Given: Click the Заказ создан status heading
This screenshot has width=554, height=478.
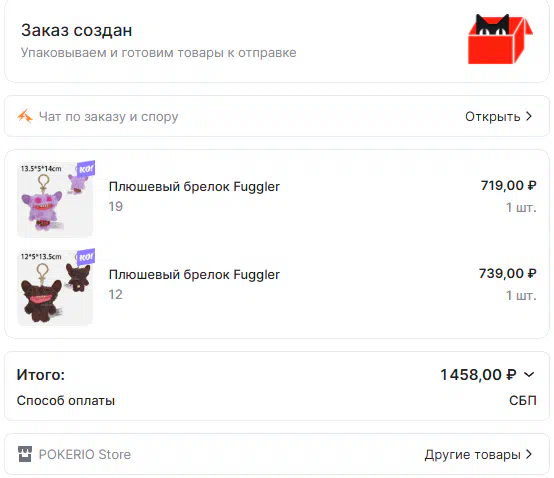Looking at the screenshot, I should (77, 30).
